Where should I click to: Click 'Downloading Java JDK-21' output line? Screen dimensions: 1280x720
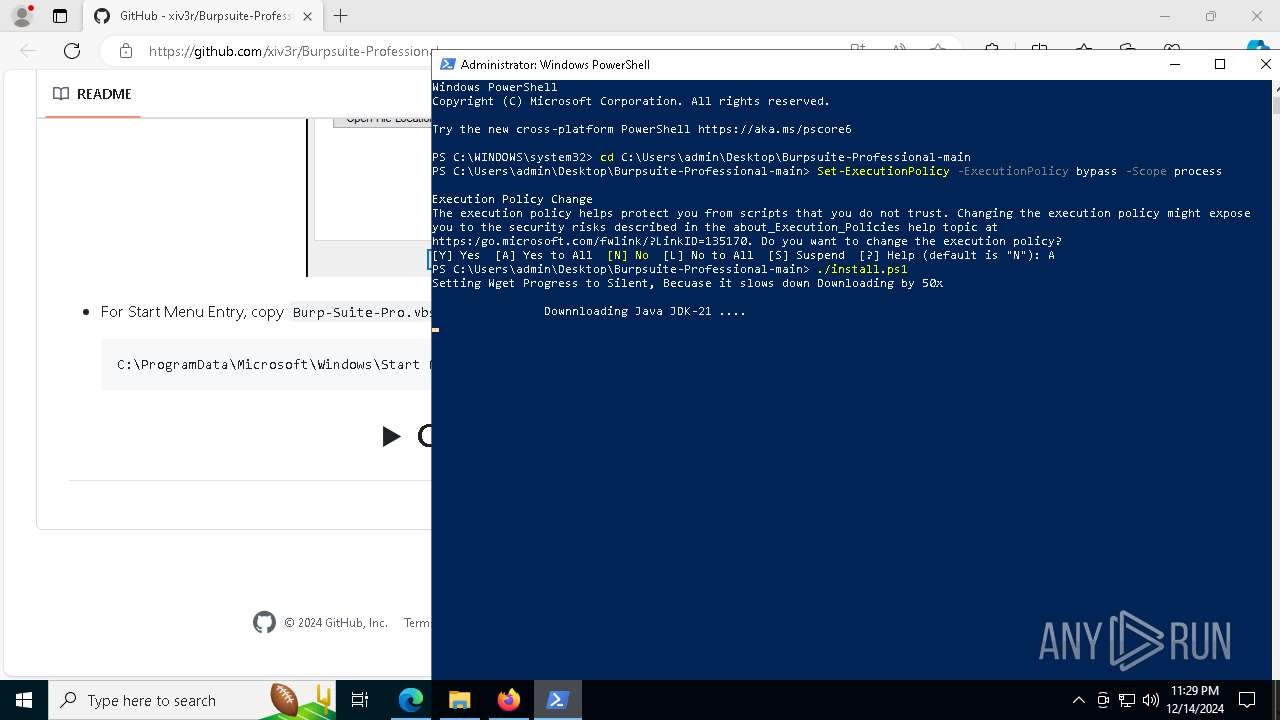[645, 311]
